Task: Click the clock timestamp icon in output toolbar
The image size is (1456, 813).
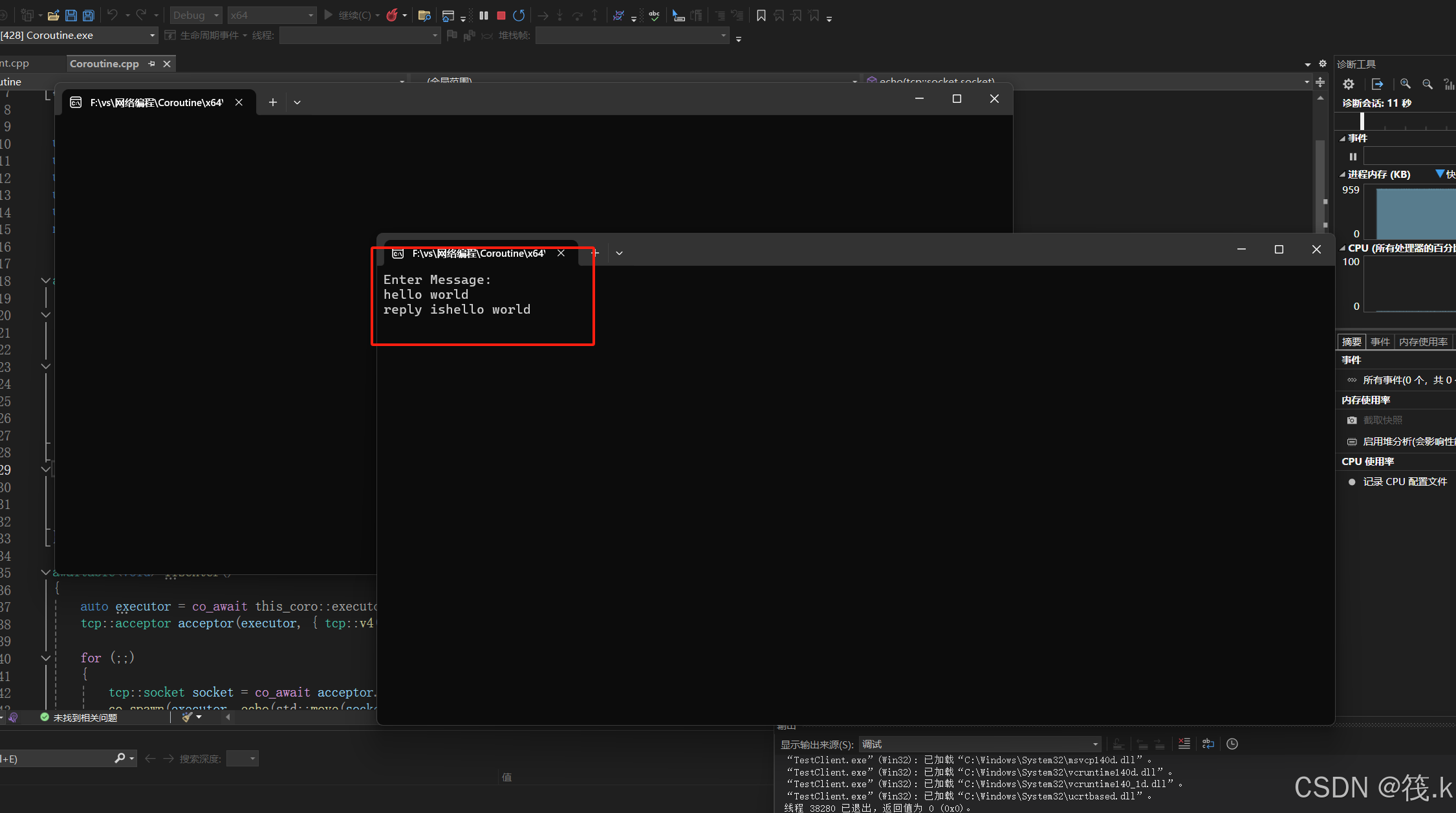Action: tap(1232, 744)
